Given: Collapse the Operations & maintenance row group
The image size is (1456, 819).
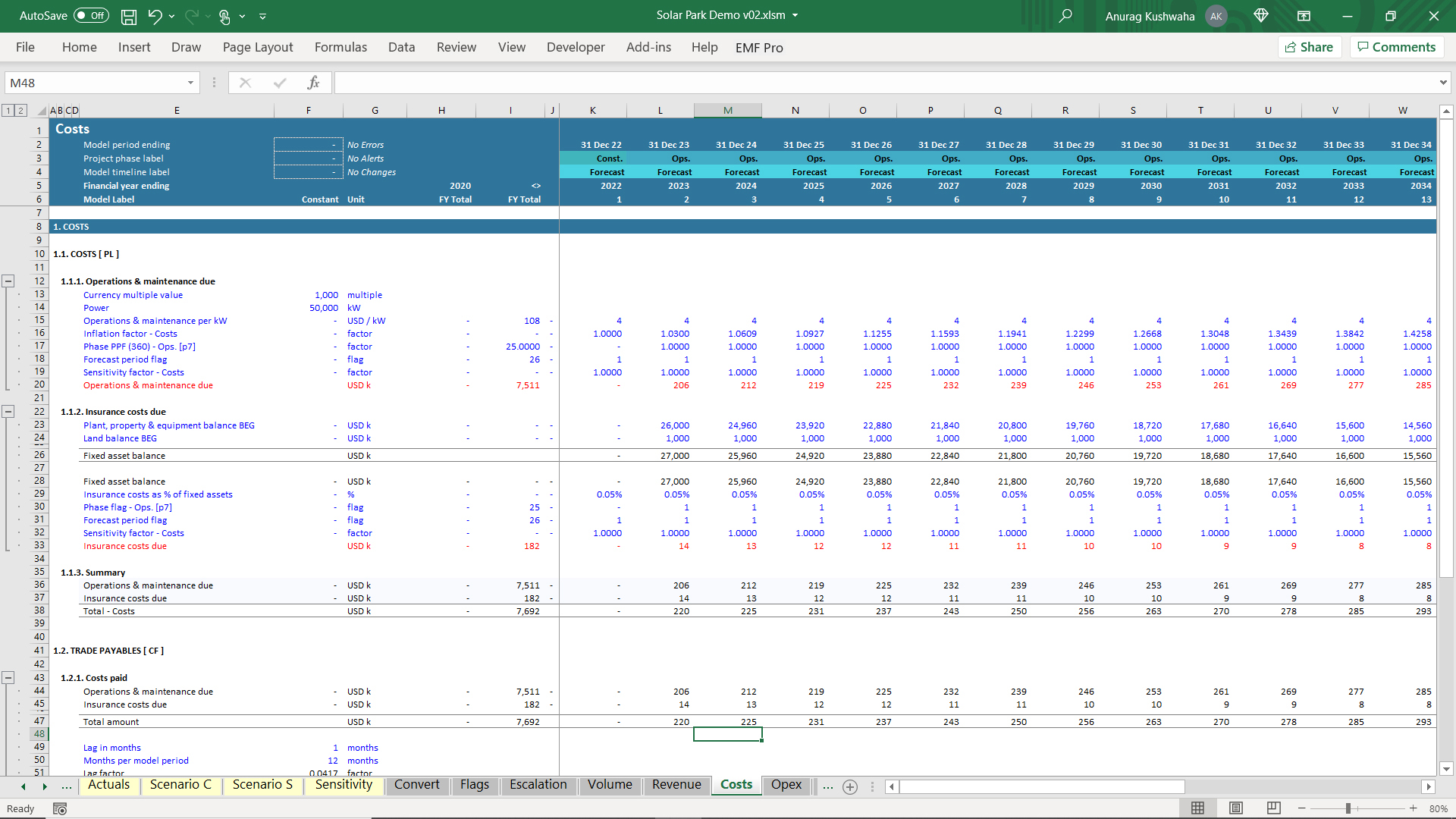Looking at the screenshot, I should pyautogui.click(x=8, y=281).
